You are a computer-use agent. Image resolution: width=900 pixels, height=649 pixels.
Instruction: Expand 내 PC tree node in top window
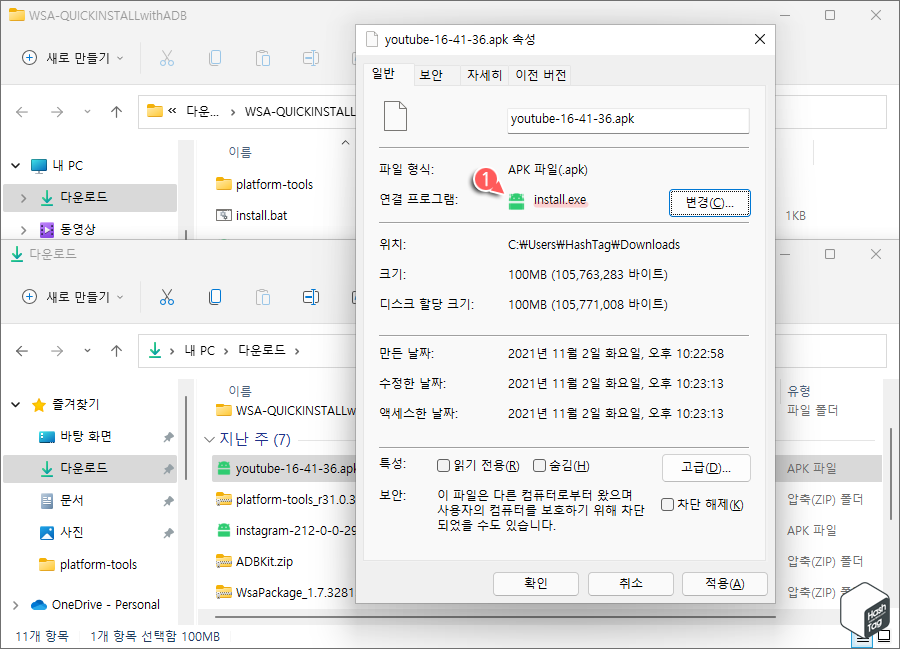(15, 166)
